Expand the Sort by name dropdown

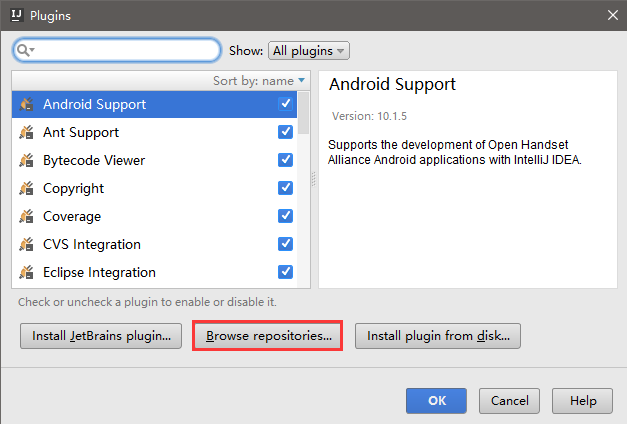coord(259,81)
